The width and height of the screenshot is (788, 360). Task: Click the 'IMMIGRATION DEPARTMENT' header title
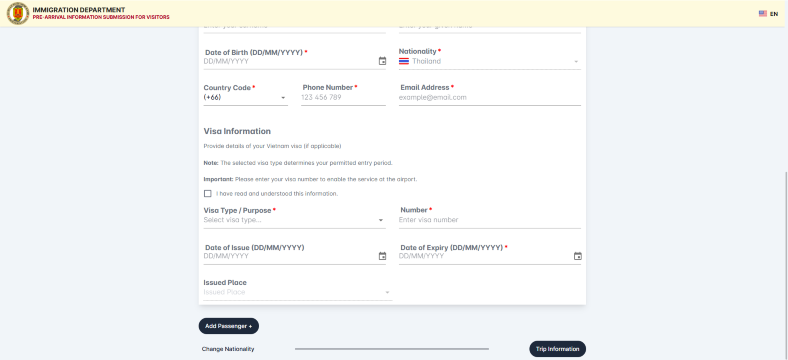tap(79, 10)
